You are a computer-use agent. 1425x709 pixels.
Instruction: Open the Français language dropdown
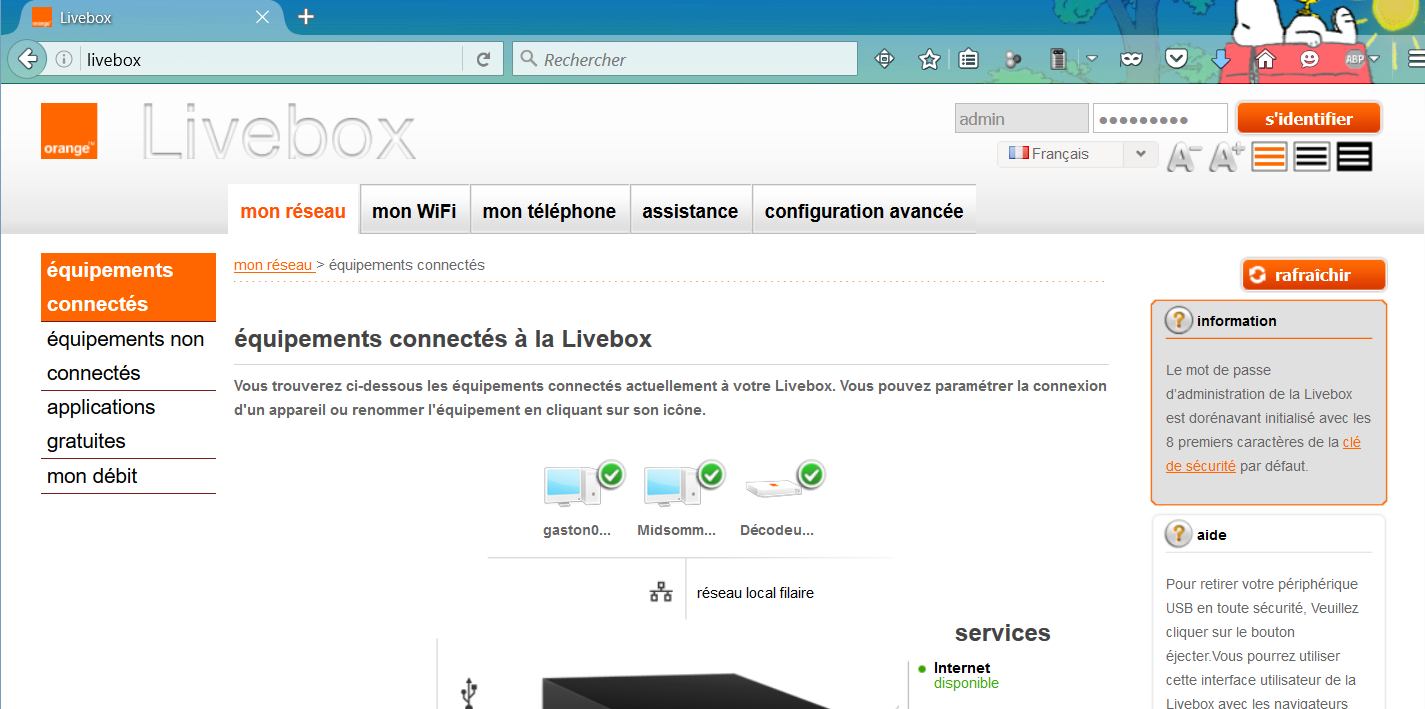click(1139, 154)
